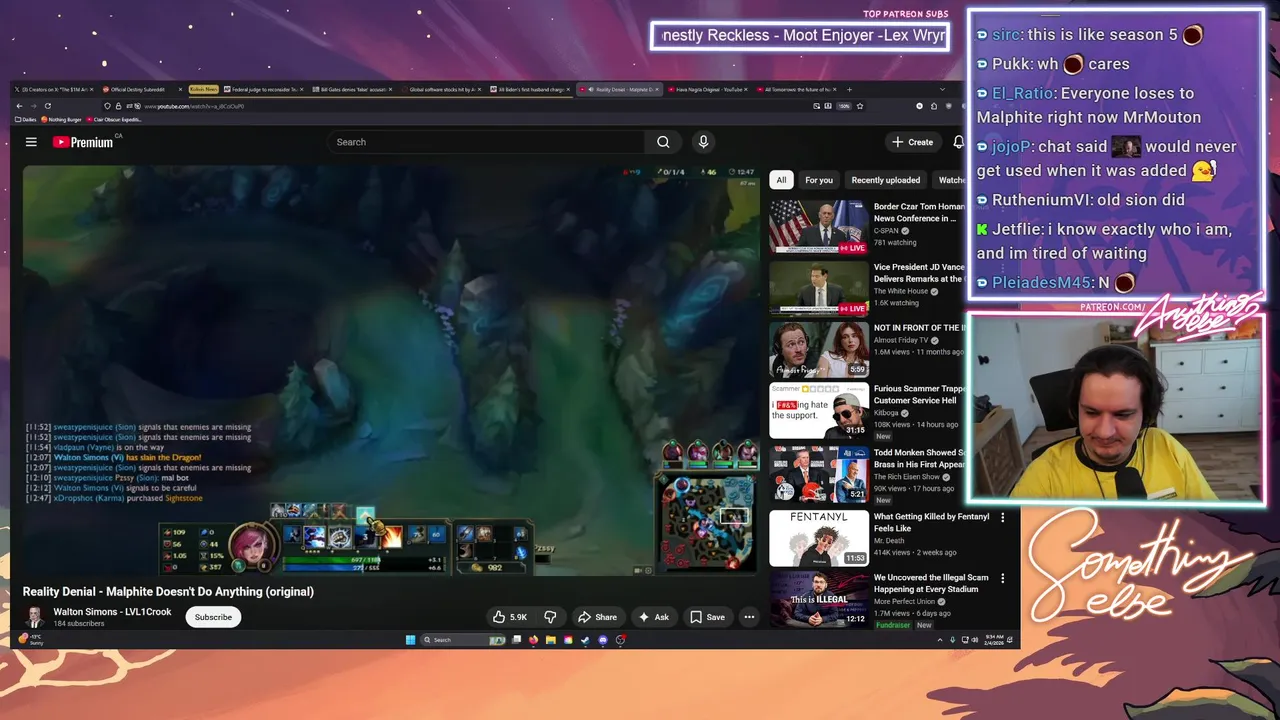Open Todd Monken video thumbnail
The image size is (1280, 720).
click(x=819, y=474)
